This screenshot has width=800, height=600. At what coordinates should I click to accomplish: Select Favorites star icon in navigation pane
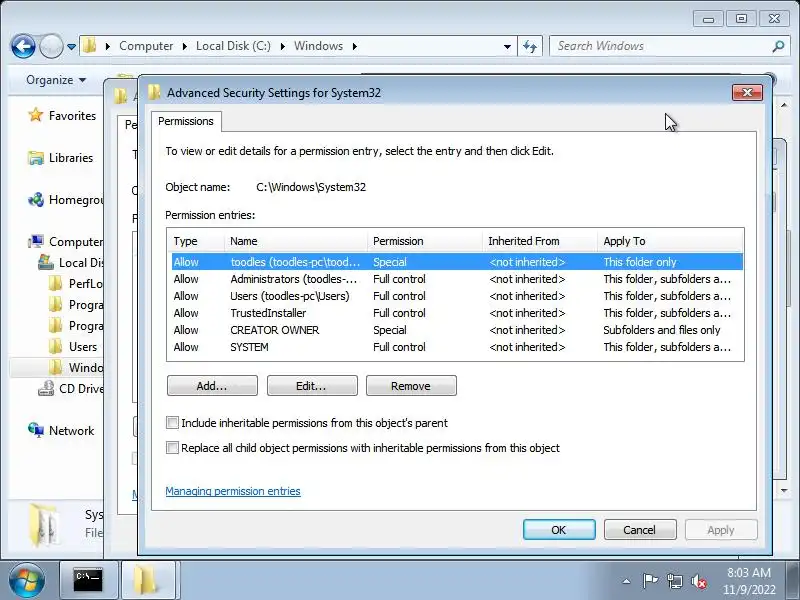[x=36, y=115]
